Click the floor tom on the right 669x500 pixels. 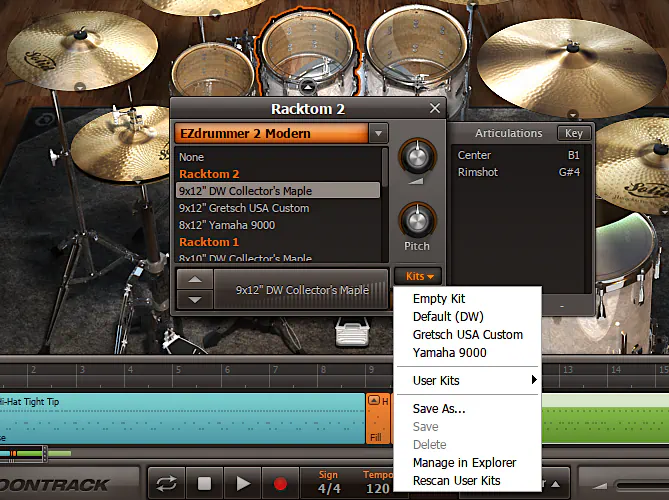click(x=627, y=282)
